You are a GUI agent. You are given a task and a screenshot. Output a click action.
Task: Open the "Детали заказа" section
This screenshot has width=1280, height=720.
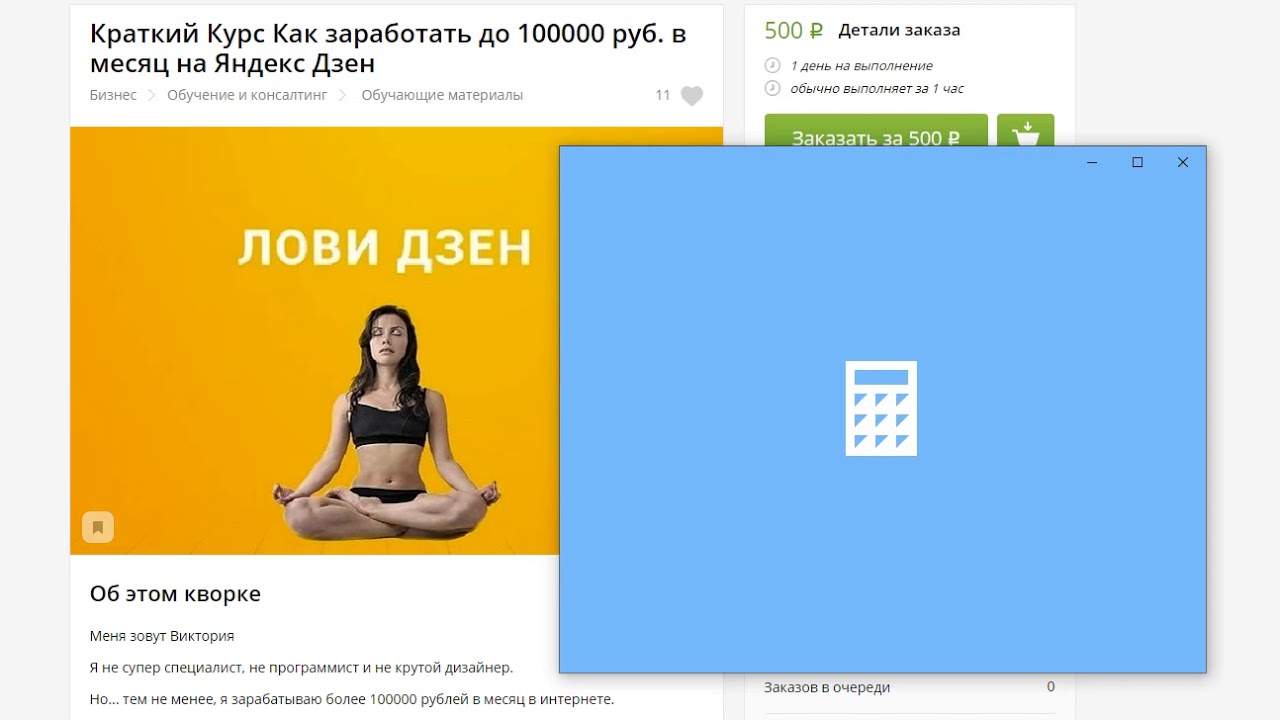coord(899,30)
